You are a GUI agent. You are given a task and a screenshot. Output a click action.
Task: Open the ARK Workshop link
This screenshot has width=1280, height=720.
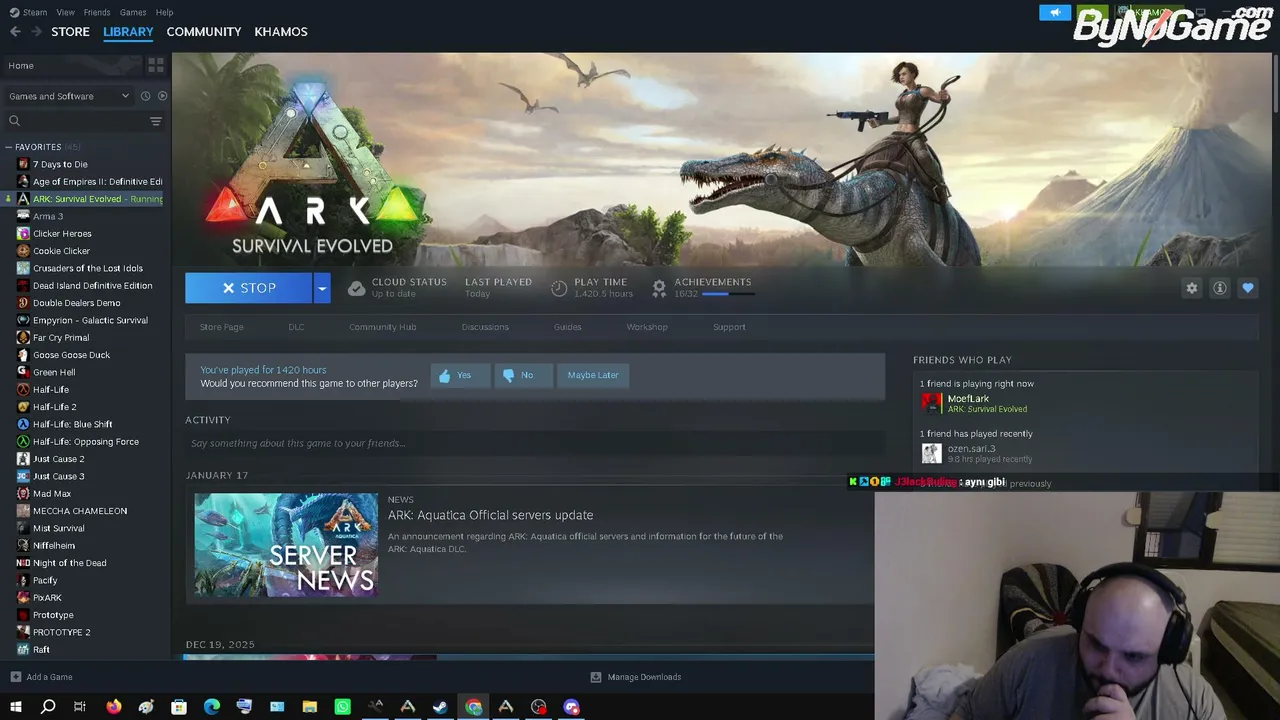[647, 327]
